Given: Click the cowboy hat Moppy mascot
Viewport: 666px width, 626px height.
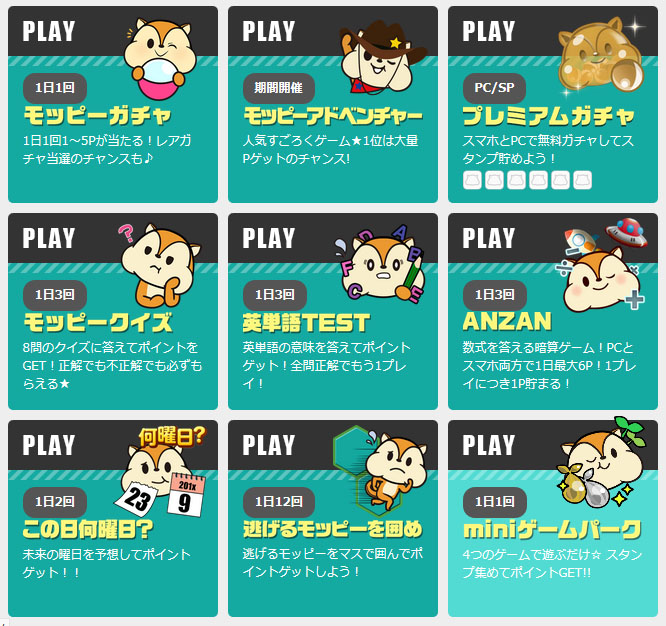Looking at the screenshot, I should pos(383,56).
